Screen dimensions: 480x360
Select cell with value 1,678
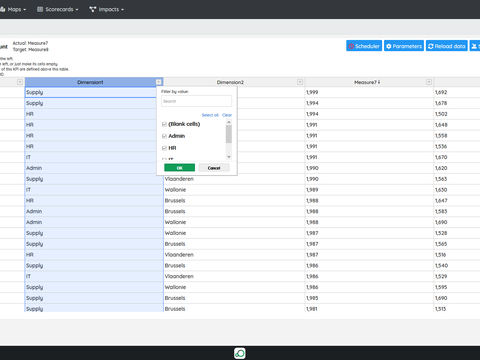(457, 103)
